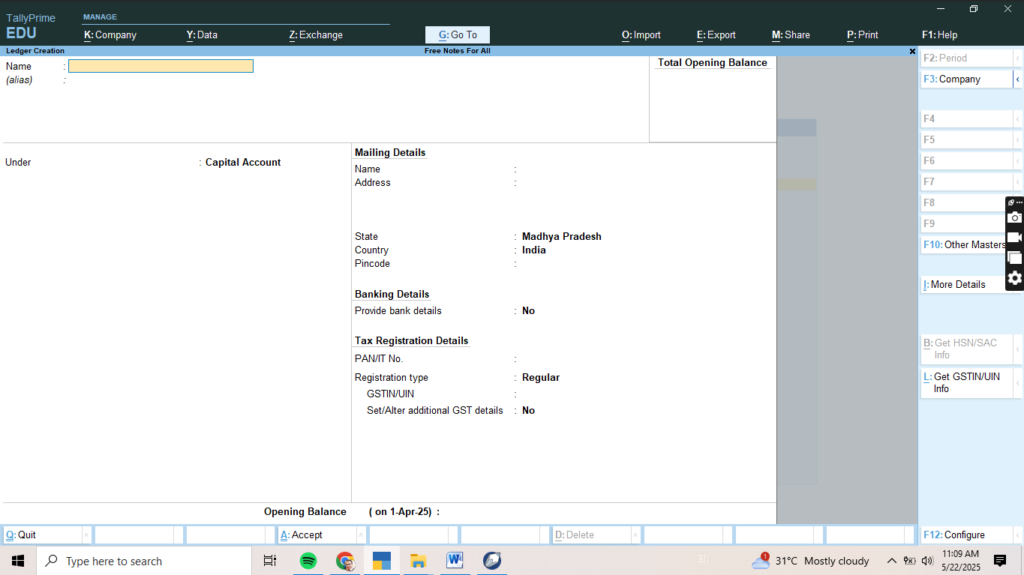Open the Y: Data menu
This screenshot has width=1024, height=575.
click(202, 35)
